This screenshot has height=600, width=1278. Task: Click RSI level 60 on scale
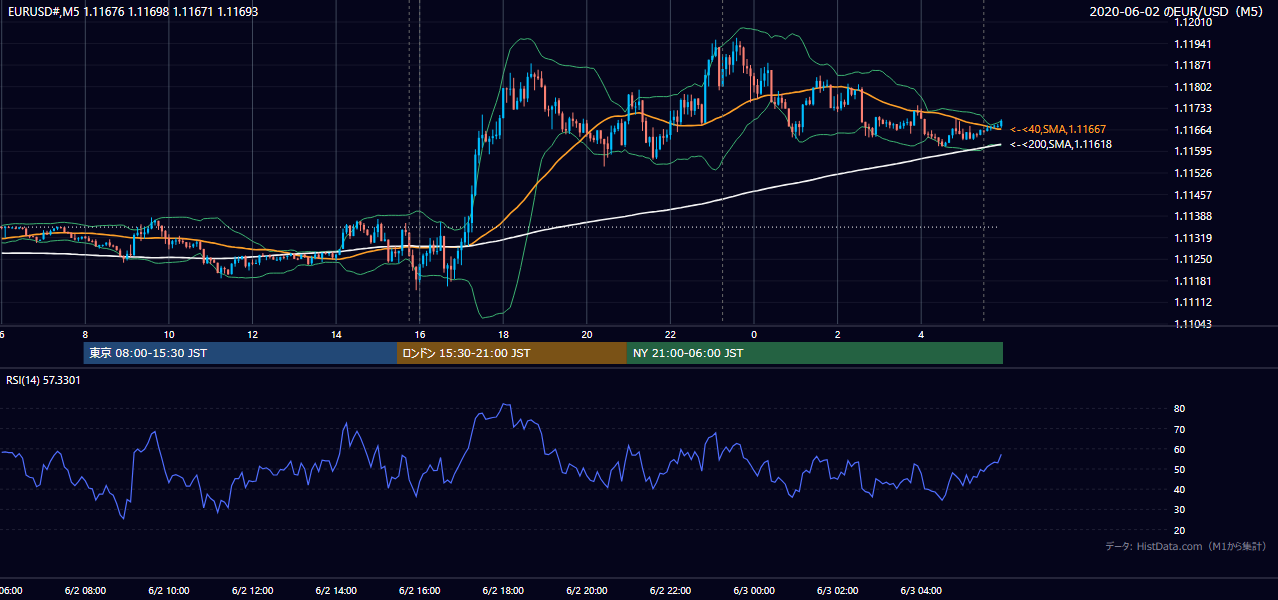[1179, 449]
